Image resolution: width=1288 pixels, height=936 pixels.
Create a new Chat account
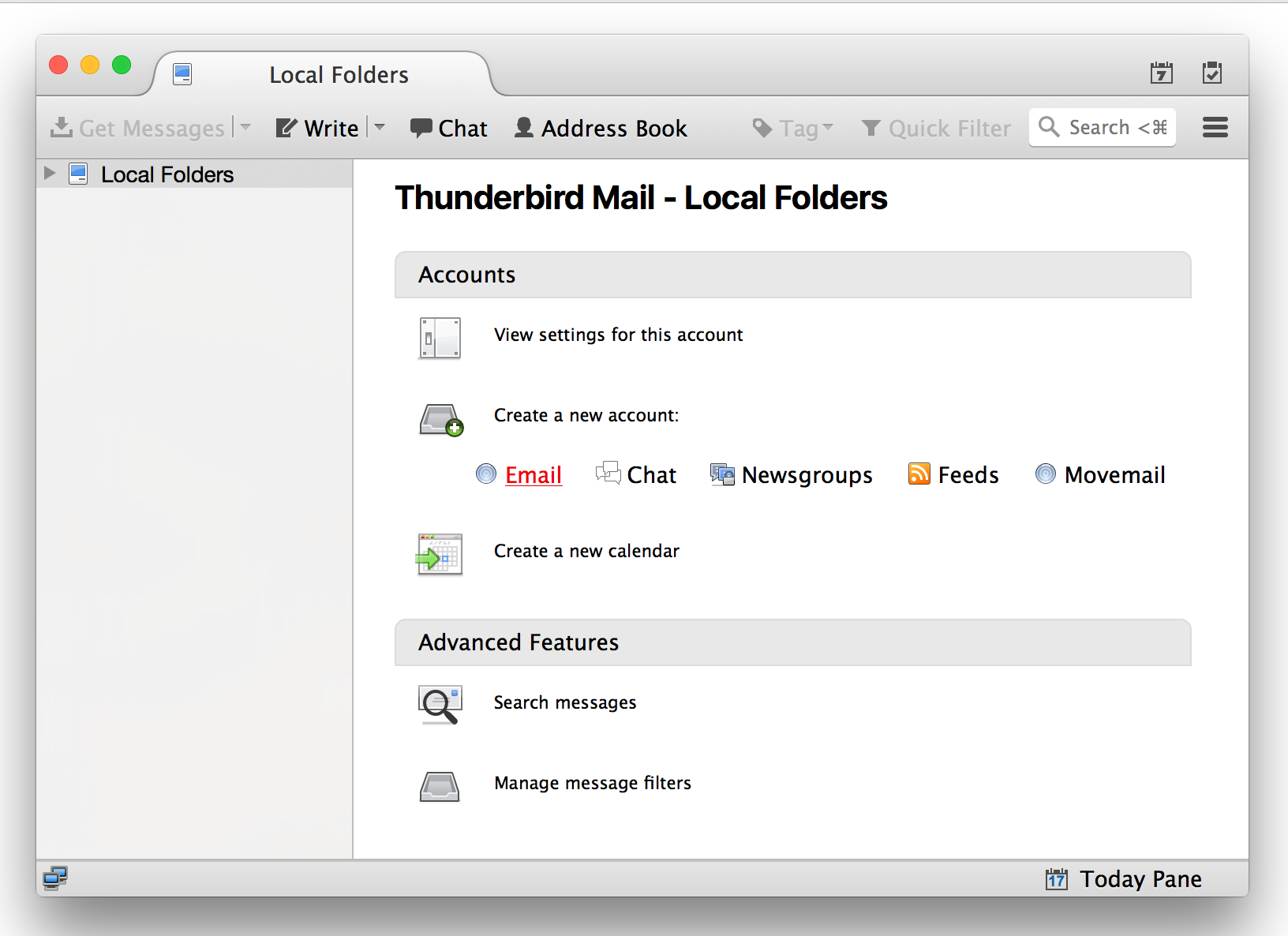coord(652,475)
